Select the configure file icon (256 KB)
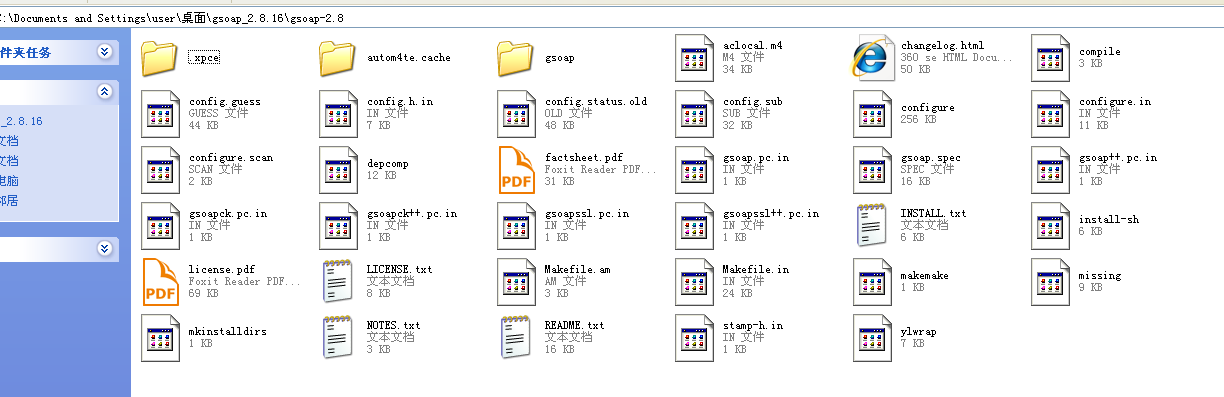1224x397 pixels. click(x=872, y=113)
